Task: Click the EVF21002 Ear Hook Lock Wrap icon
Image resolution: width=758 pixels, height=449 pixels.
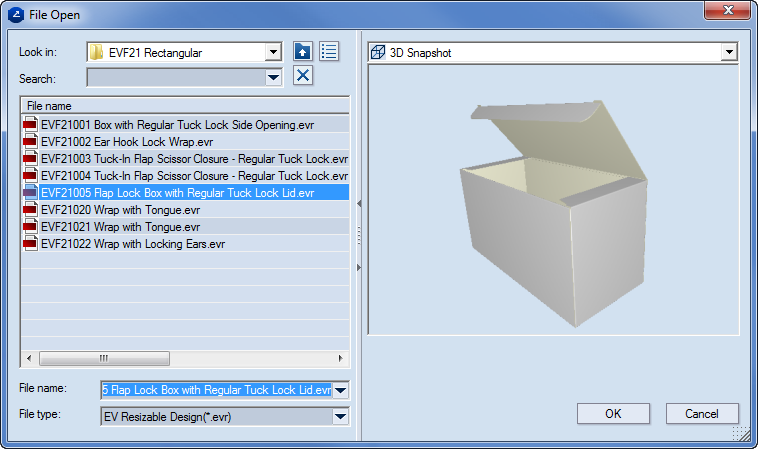Action: pyautogui.click(x=30, y=142)
